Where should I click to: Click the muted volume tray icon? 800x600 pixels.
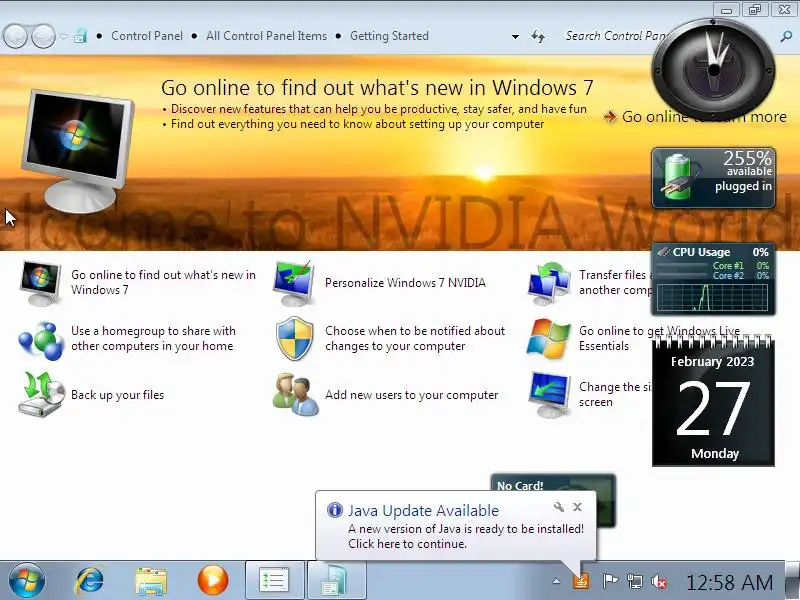[659, 581]
